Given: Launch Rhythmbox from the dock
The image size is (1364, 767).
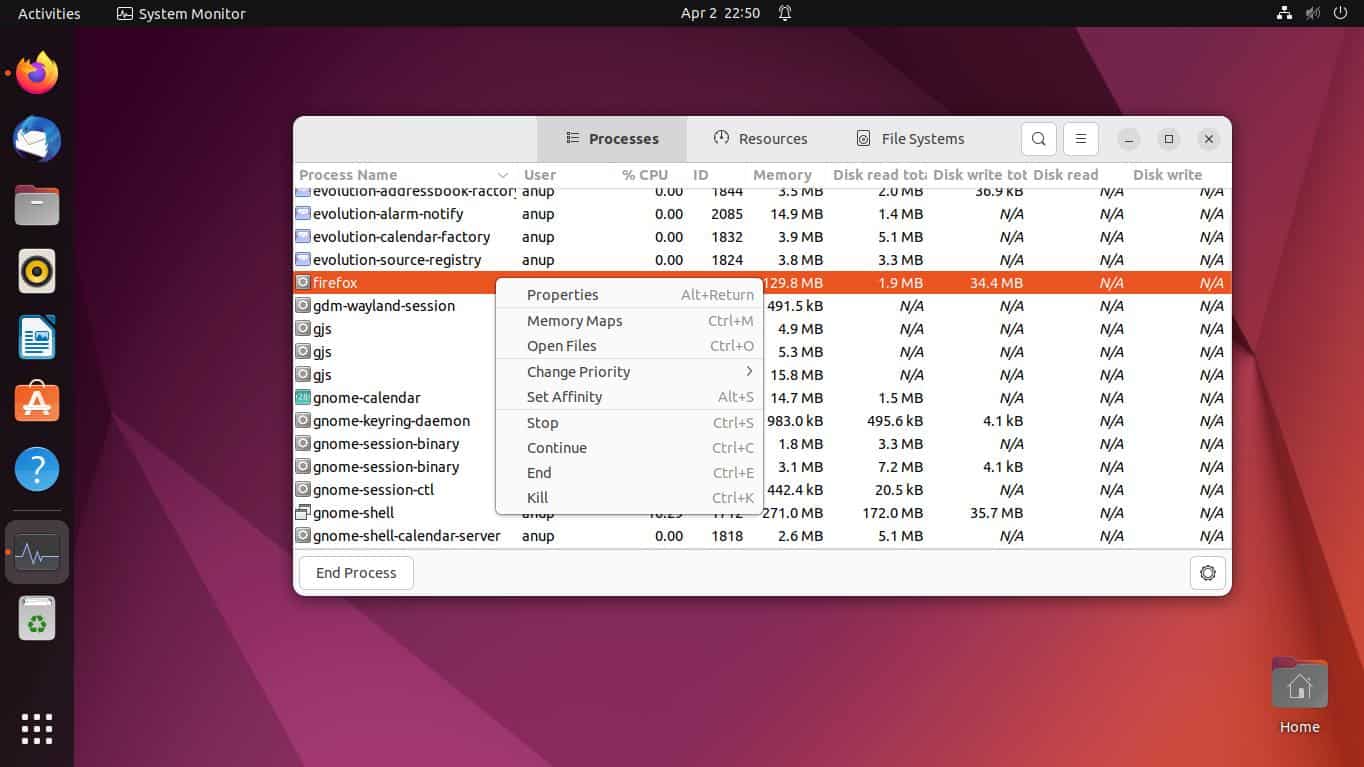Looking at the screenshot, I should (36, 270).
